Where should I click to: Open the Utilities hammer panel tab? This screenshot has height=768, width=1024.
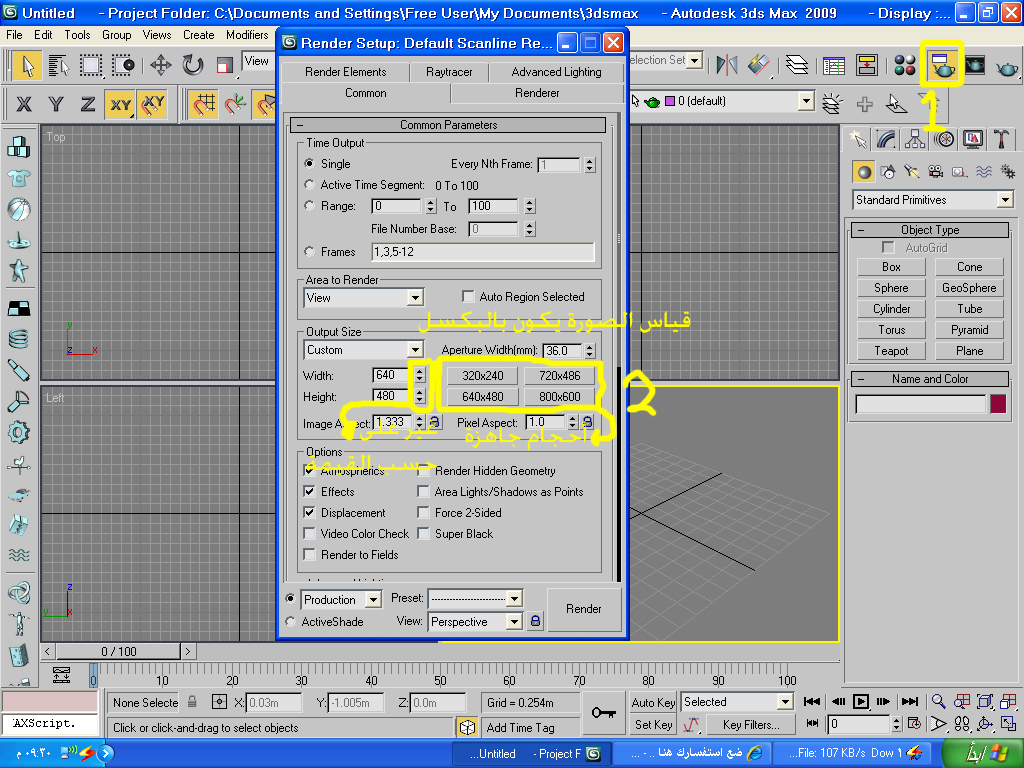tap(1001, 138)
